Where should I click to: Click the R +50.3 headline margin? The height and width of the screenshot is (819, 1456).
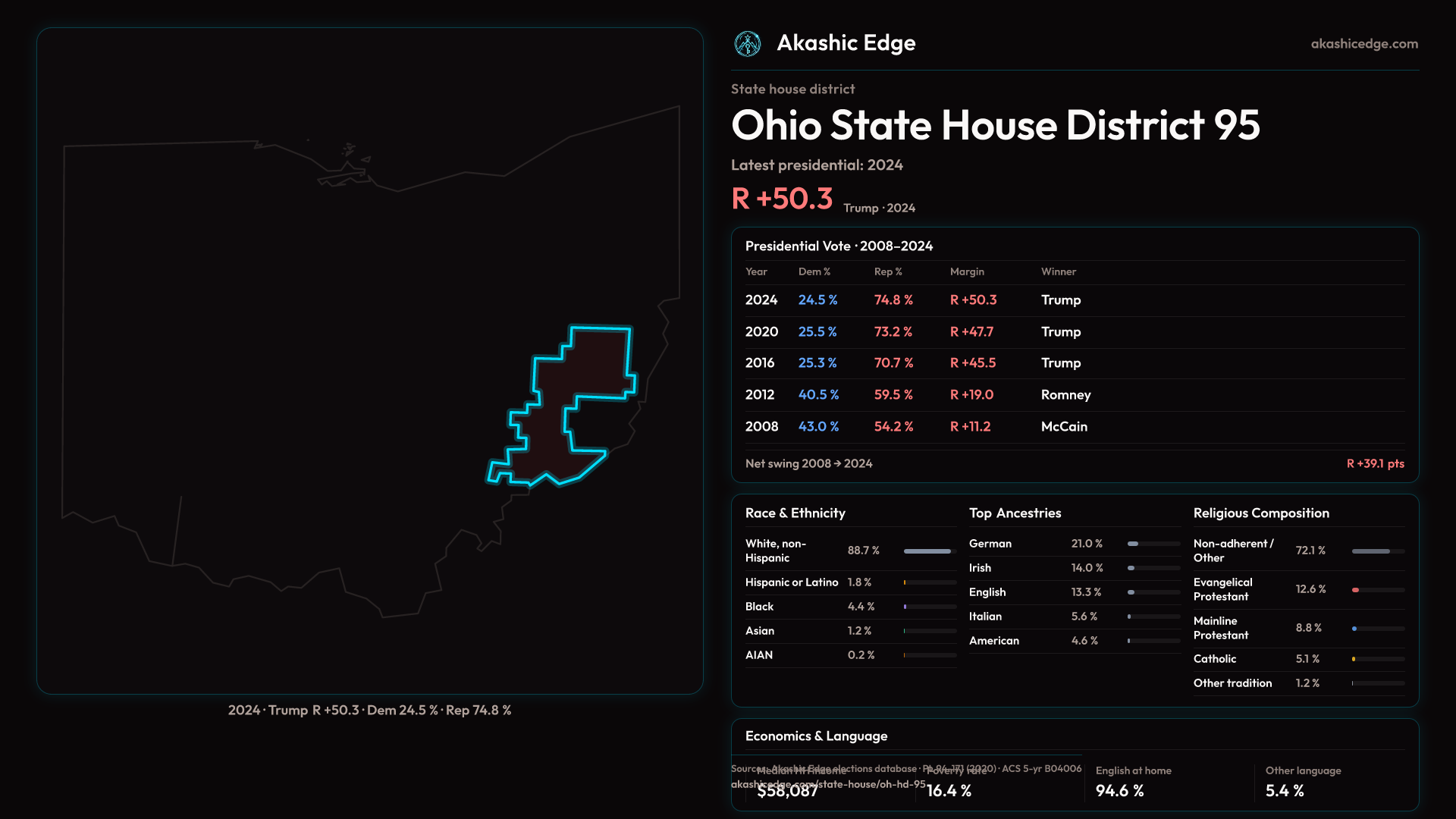782,199
